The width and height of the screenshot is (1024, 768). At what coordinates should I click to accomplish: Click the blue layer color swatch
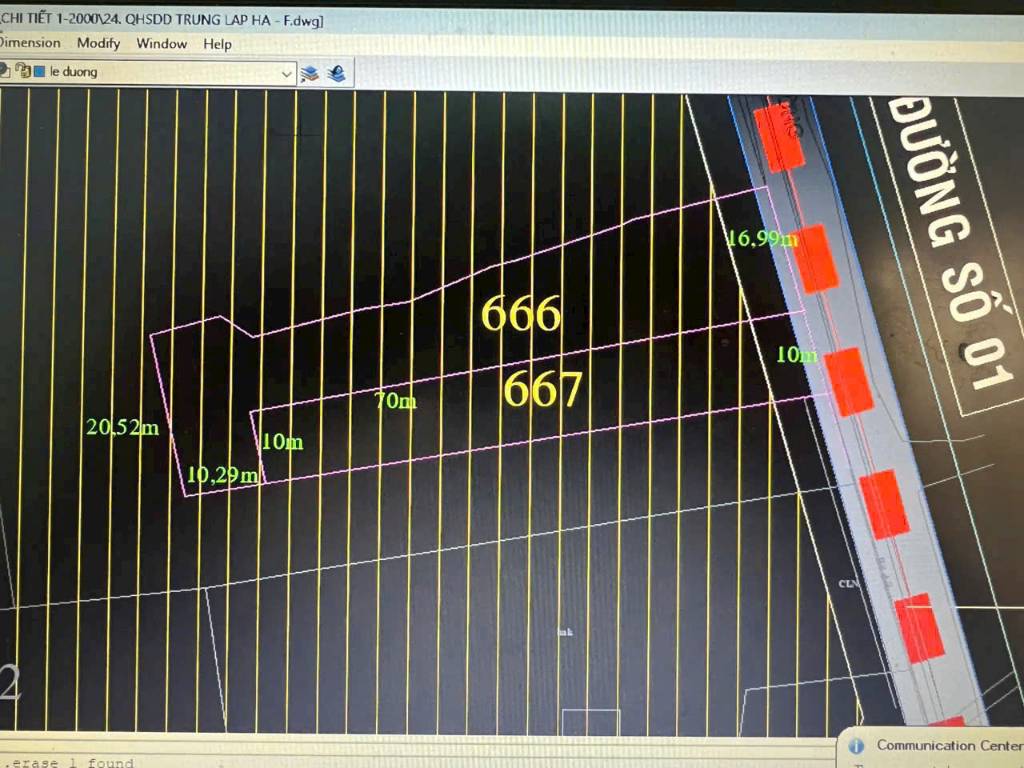[x=39, y=72]
